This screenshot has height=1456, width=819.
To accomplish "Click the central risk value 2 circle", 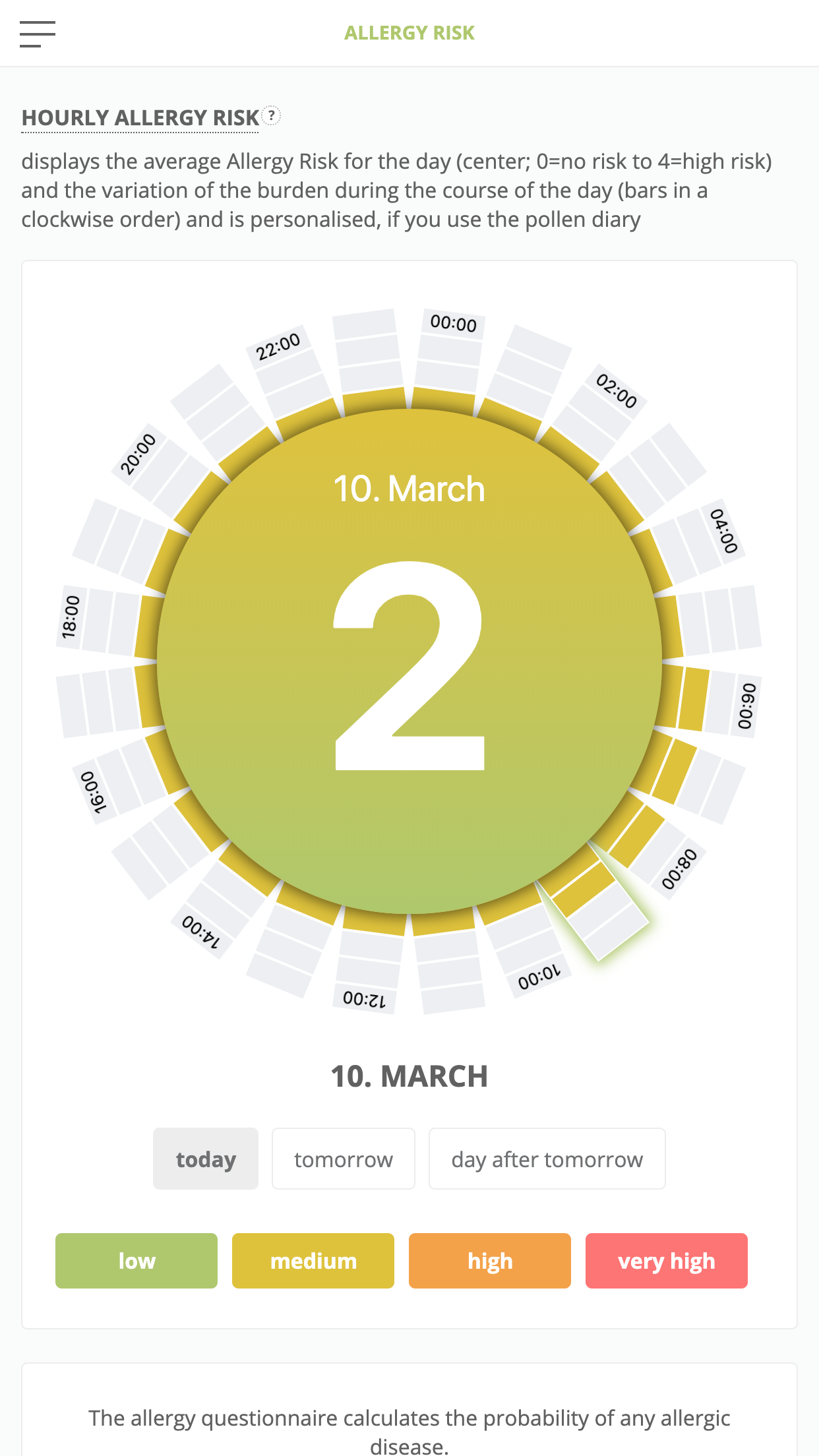I will coord(409,661).
